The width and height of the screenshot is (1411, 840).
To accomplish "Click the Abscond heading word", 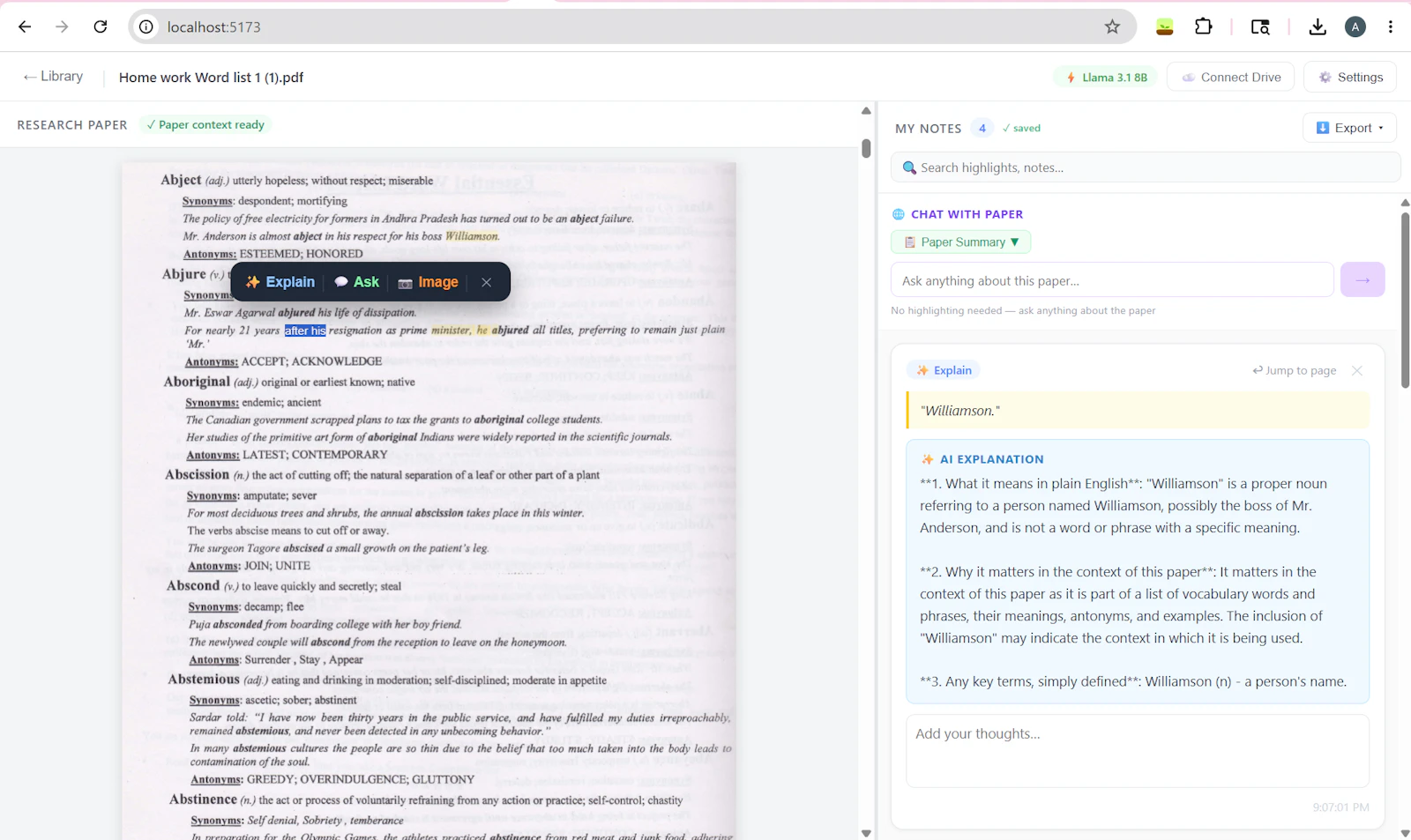I will (x=193, y=585).
